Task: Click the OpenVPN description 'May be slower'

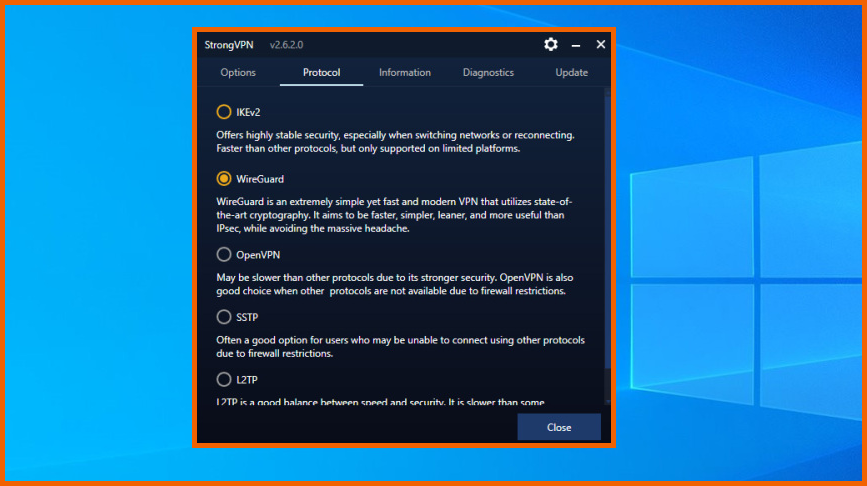Action: 395,284
